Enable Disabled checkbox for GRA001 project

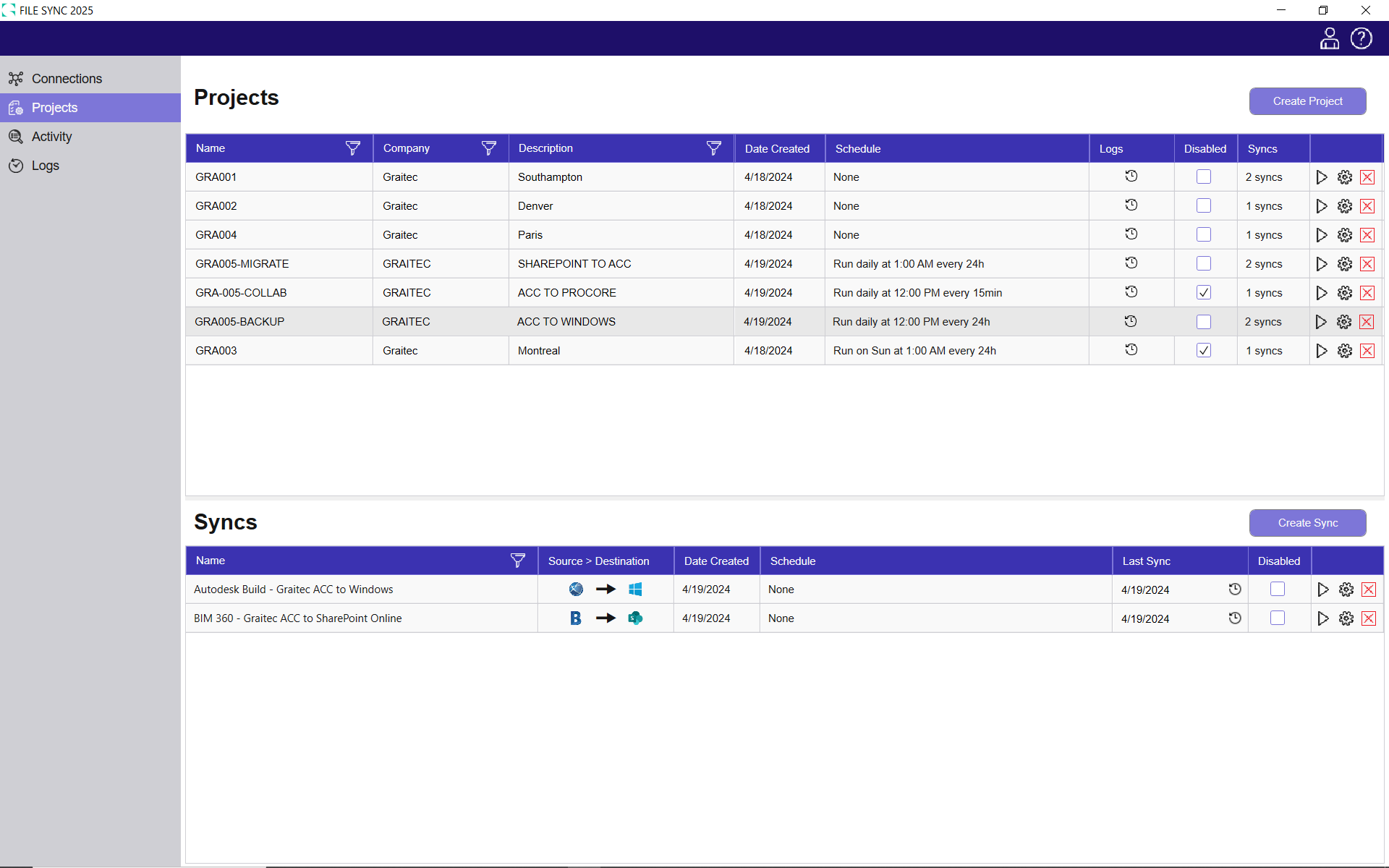point(1203,176)
